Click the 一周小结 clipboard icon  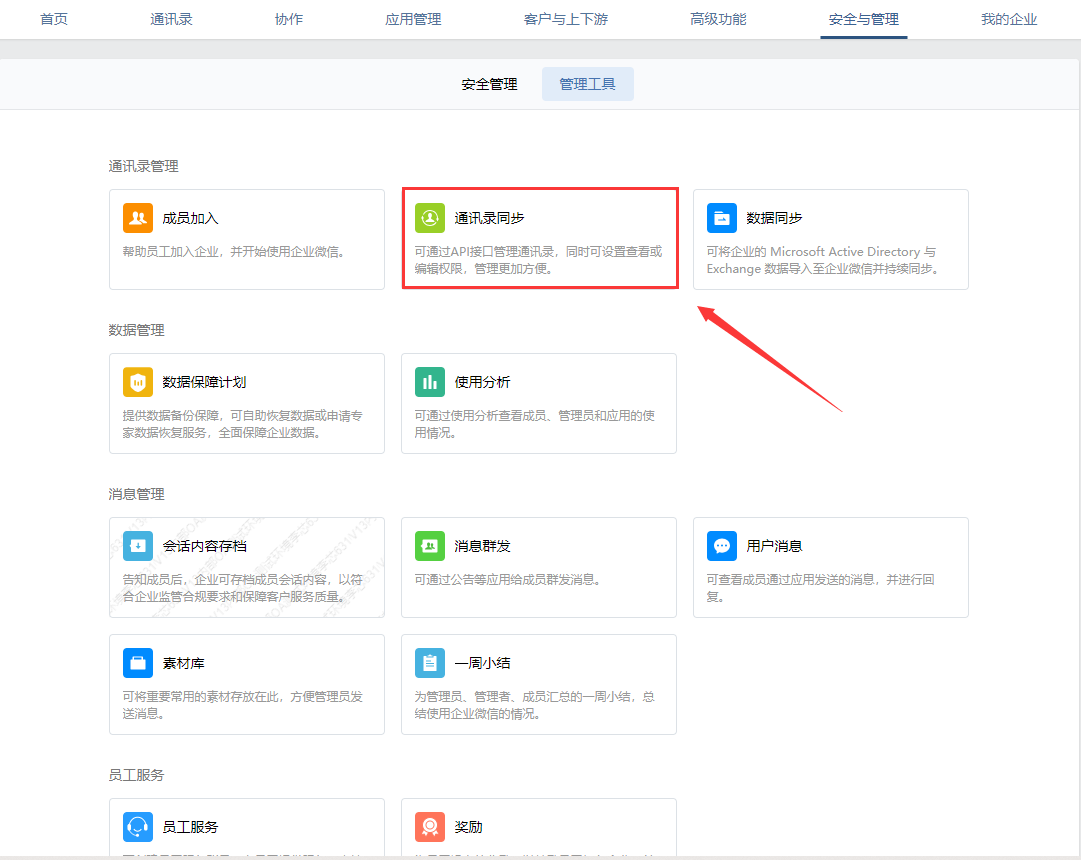pyautogui.click(x=430, y=663)
